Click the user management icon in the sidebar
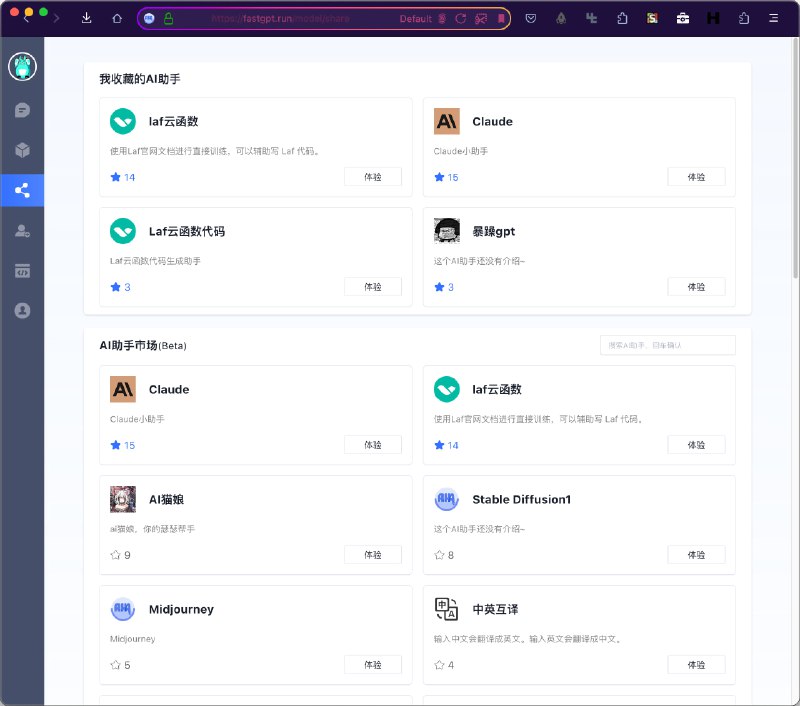Screen dimensions: 800x706 (x=22, y=230)
